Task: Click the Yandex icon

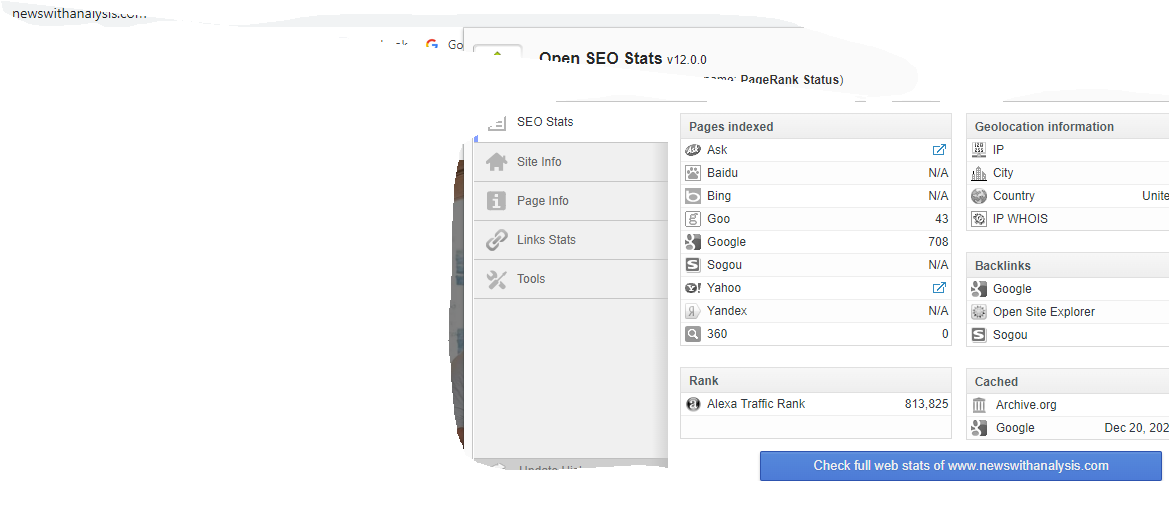Action: point(693,311)
